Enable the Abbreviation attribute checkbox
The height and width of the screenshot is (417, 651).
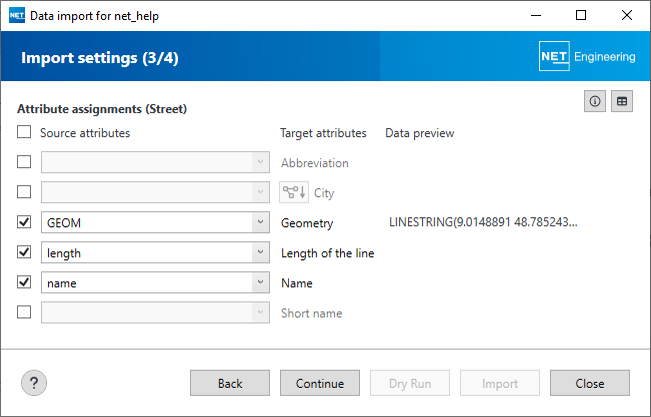pos(24,163)
